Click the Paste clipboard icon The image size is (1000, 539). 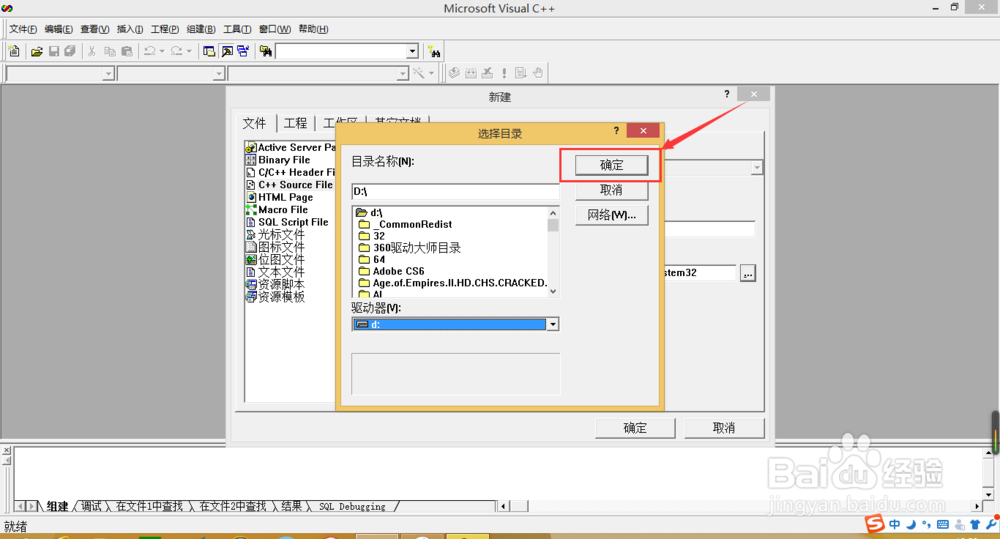pyautogui.click(x=127, y=51)
